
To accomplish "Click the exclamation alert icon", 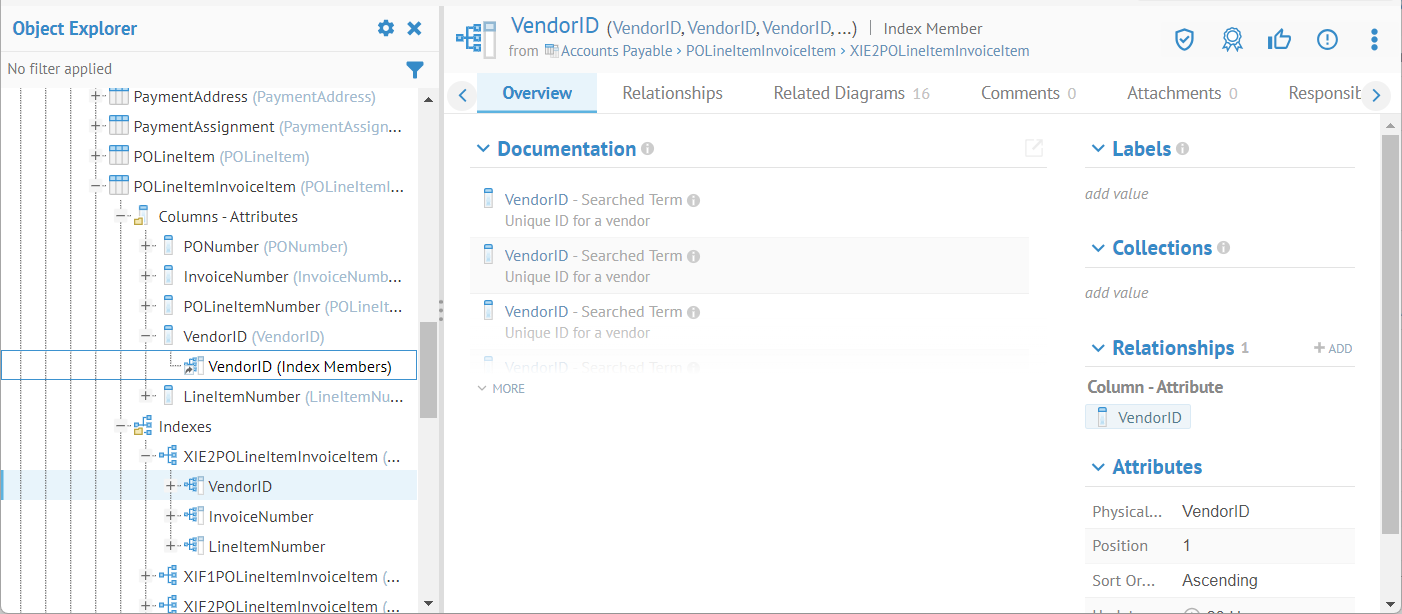I will (1327, 40).
